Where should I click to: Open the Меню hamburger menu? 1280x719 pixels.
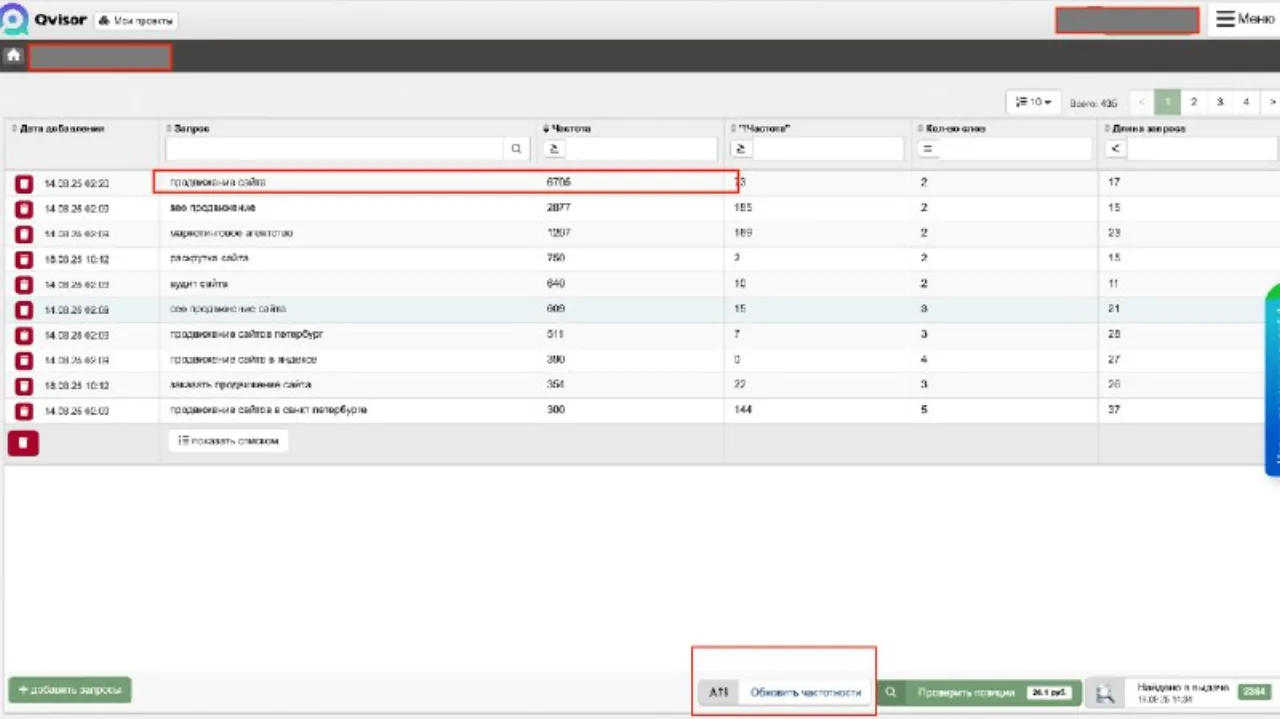(1244, 19)
